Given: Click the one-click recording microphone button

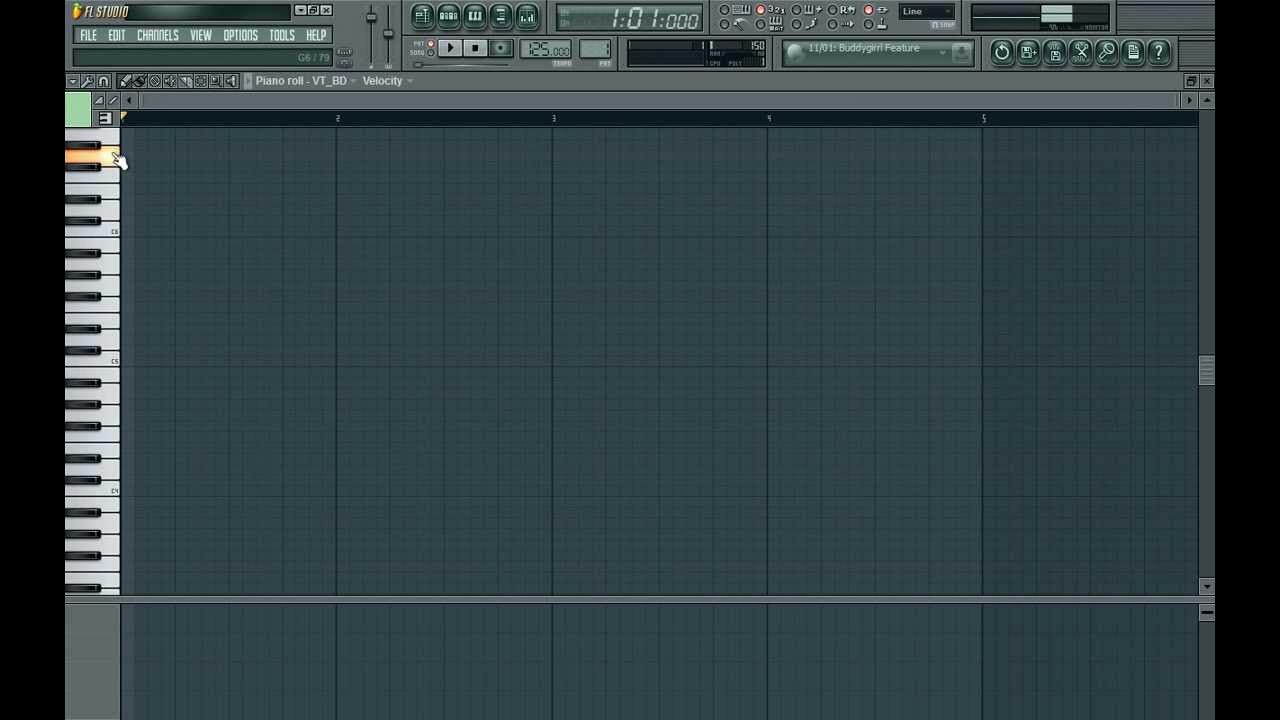Looking at the screenshot, I should [x=1106, y=52].
